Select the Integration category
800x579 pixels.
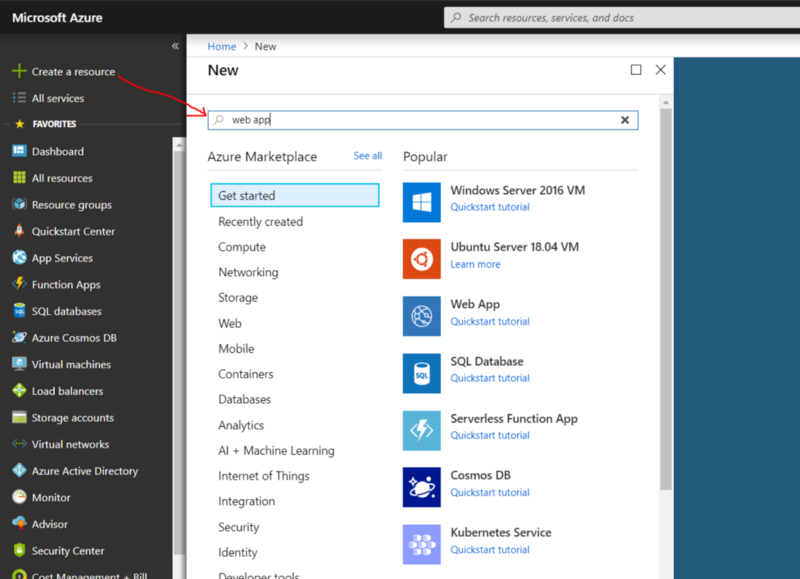coord(246,501)
